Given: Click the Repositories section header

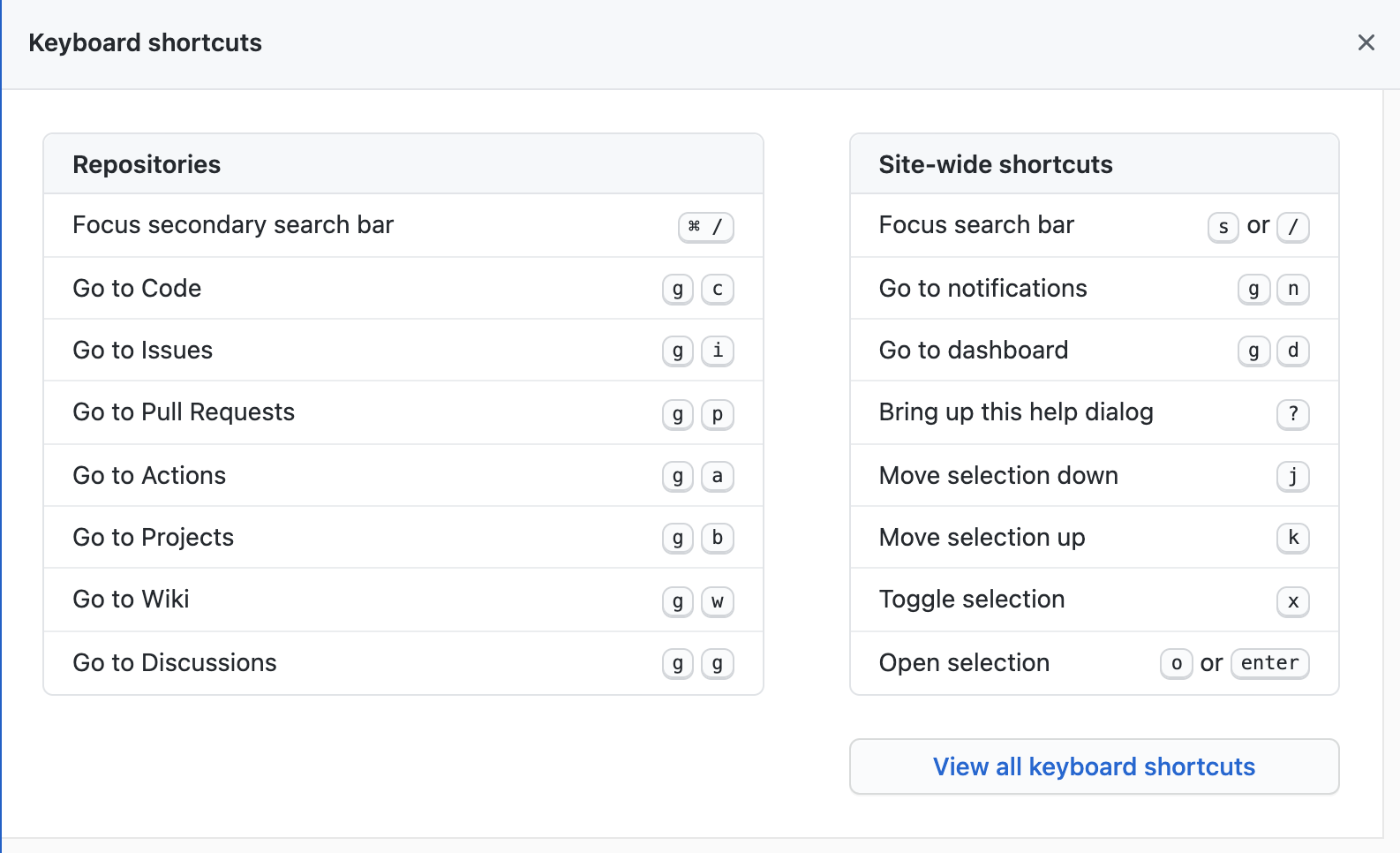Looking at the screenshot, I should [147, 164].
